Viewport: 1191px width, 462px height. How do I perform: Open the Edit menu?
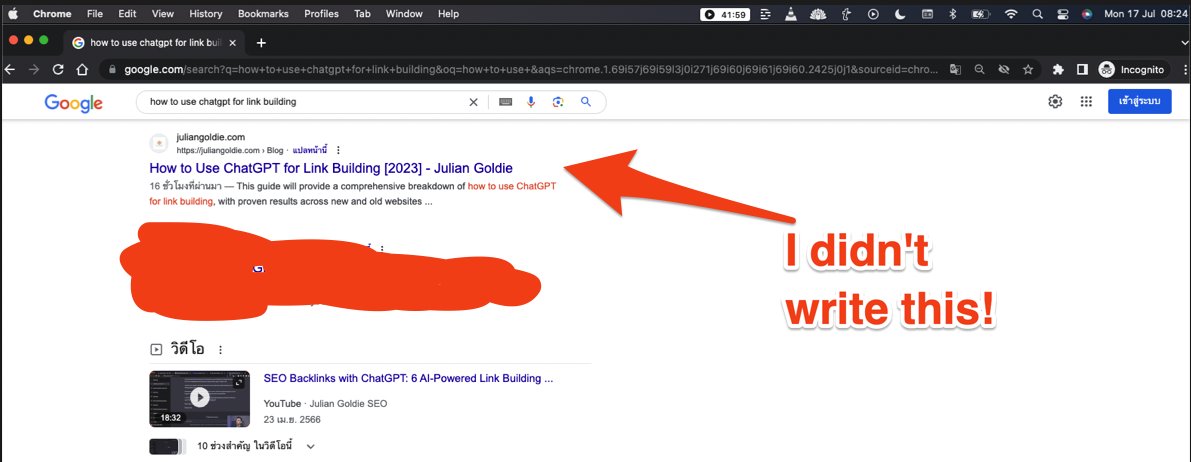click(x=128, y=14)
